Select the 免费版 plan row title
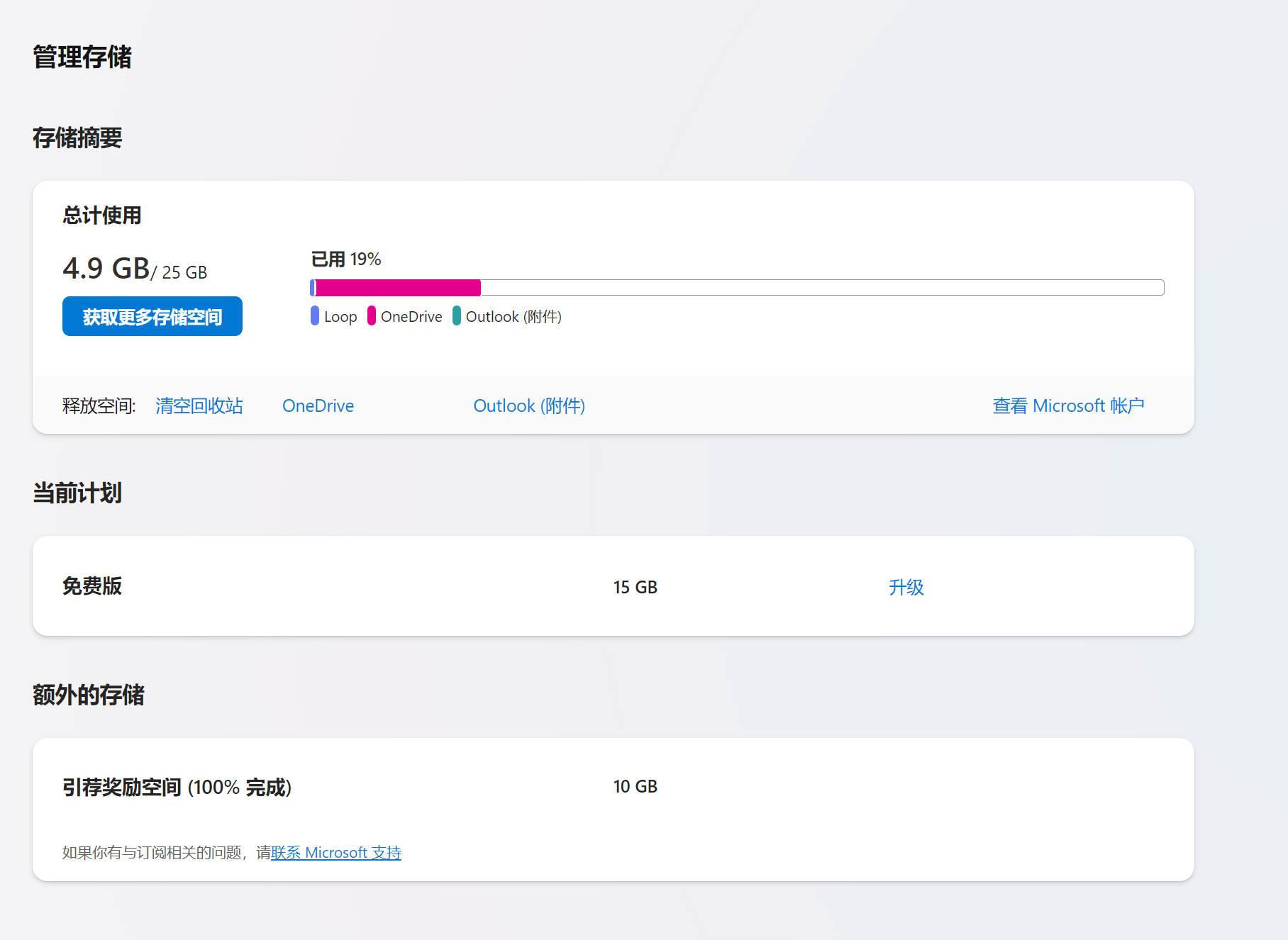This screenshot has width=1288, height=940. click(92, 586)
